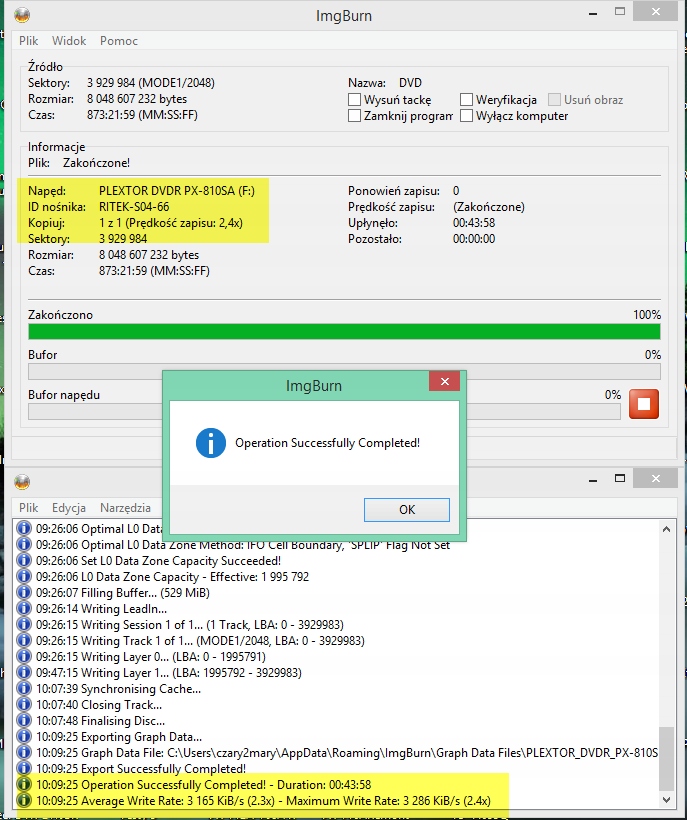Click the '3 929 984 (MODE1/2048)' source sectors value

pyautogui.click(x=151, y=83)
